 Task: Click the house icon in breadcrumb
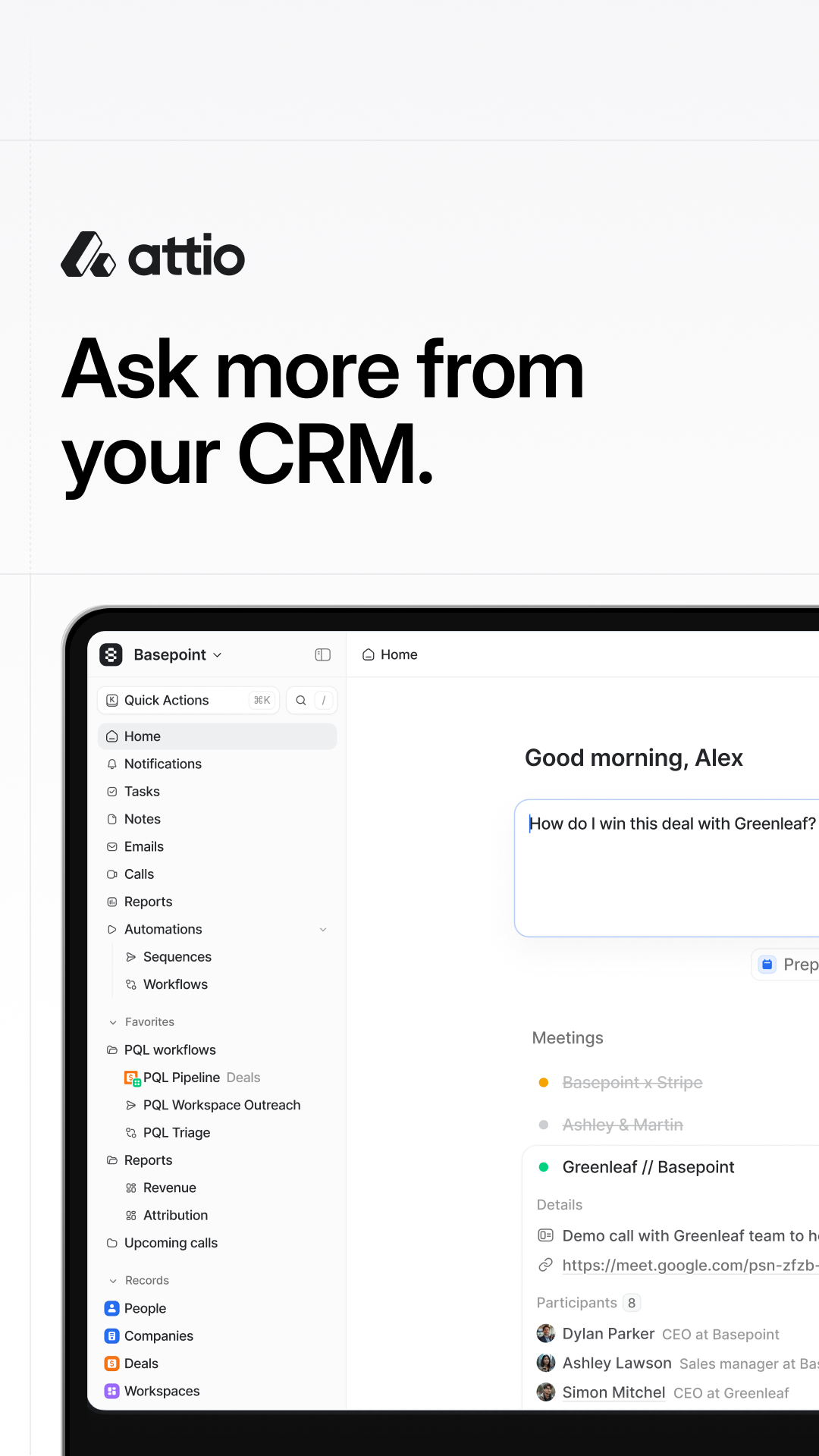click(x=369, y=654)
